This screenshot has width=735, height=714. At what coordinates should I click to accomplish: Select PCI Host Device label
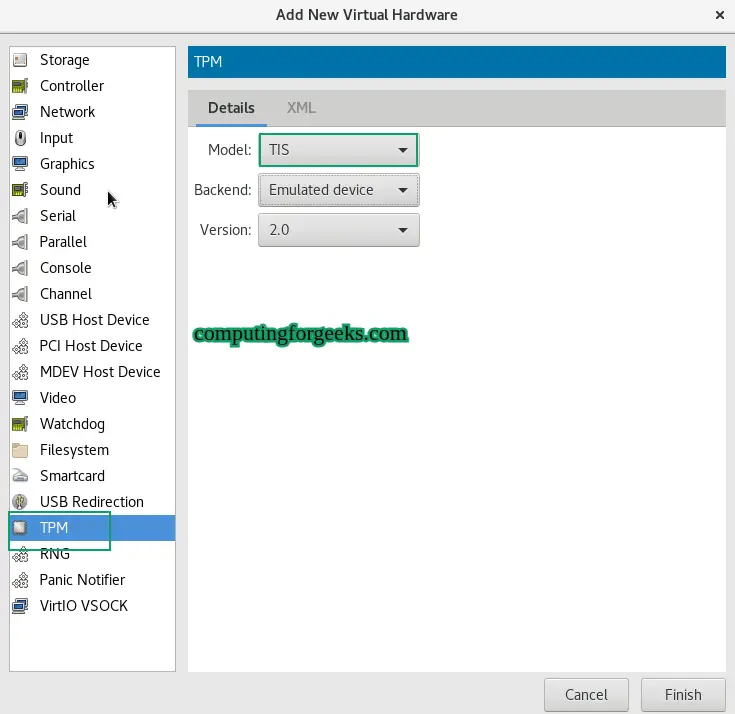(x=91, y=346)
